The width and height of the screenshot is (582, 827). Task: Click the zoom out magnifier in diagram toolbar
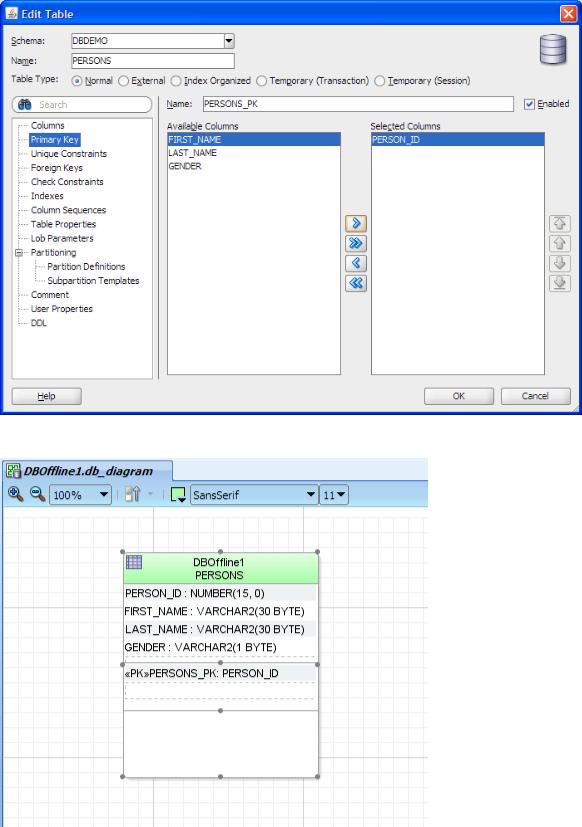[37, 494]
